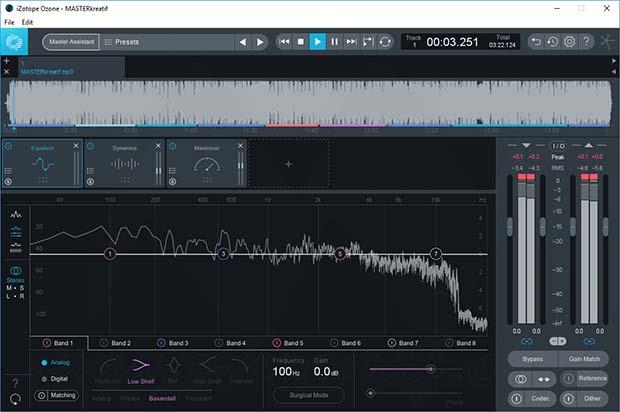Skip to next track button

pyautogui.click(x=351, y=42)
